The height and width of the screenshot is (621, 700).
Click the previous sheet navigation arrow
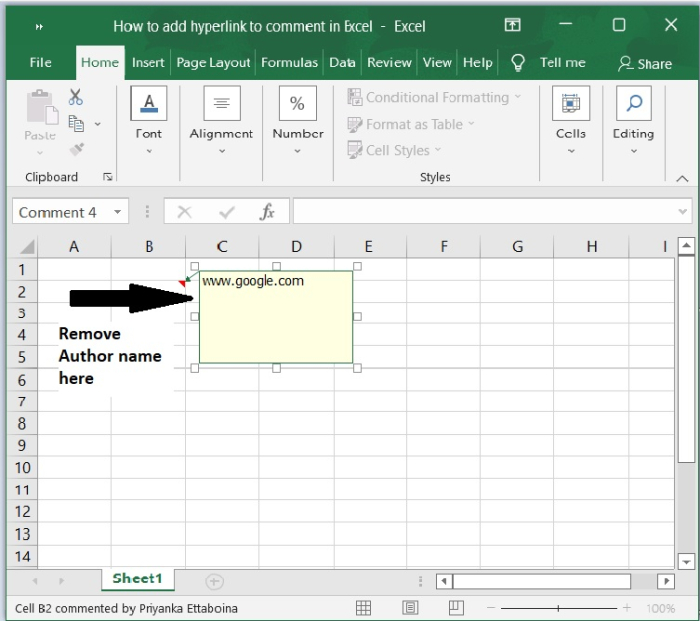(35, 581)
